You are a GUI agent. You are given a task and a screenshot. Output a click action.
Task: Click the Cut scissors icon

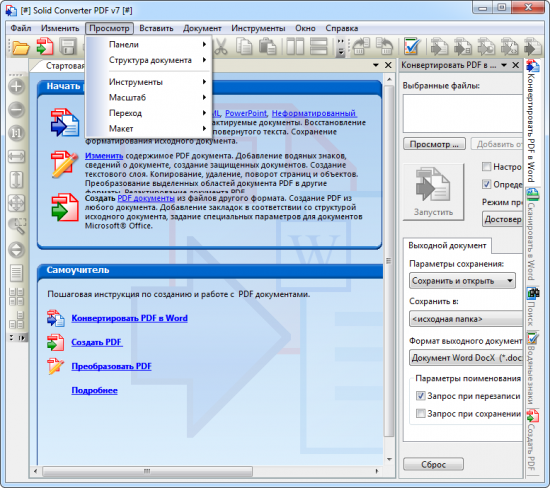[x=221, y=47]
